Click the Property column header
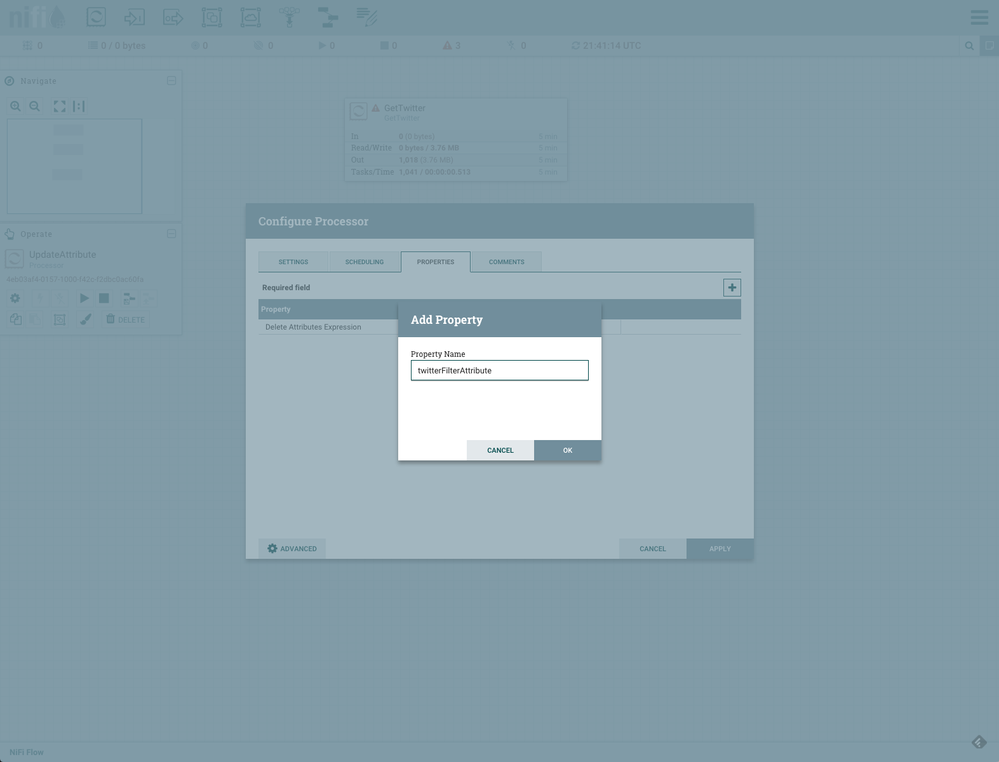Image resolution: width=999 pixels, height=762 pixels. click(x=275, y=309)
